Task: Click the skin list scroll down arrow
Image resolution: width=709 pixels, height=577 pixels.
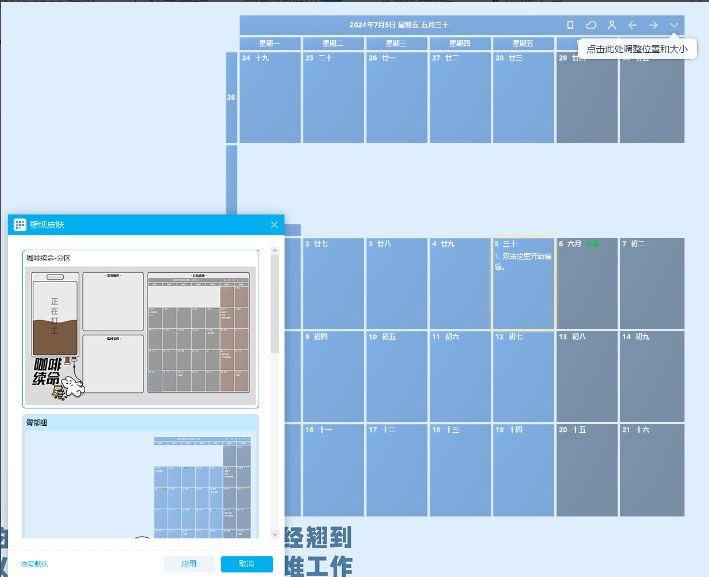Action: [x=274, y=534]
